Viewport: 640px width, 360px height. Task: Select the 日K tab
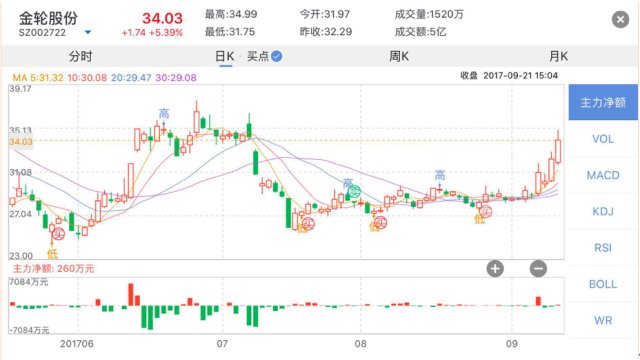[224, 56]
